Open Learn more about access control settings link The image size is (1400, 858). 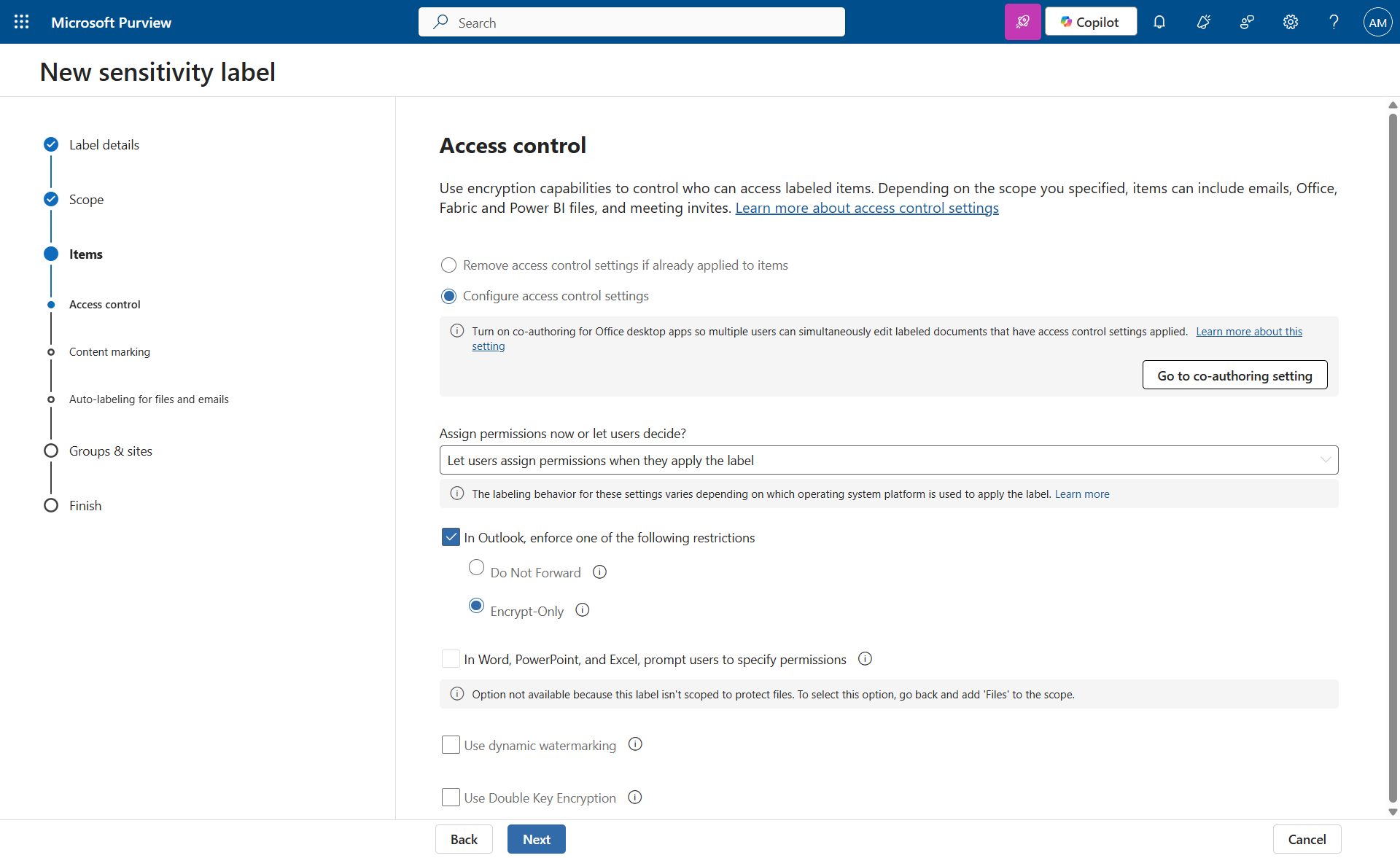866,208
